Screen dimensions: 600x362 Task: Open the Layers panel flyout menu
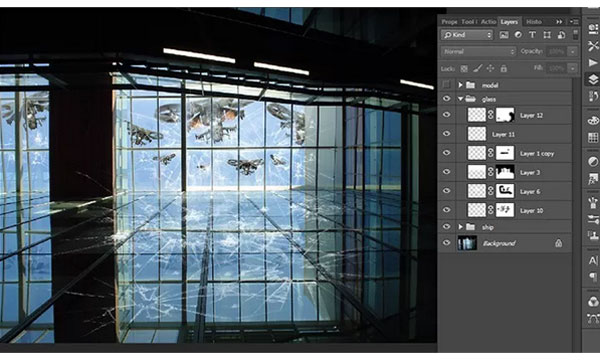[x=574, y=22]
